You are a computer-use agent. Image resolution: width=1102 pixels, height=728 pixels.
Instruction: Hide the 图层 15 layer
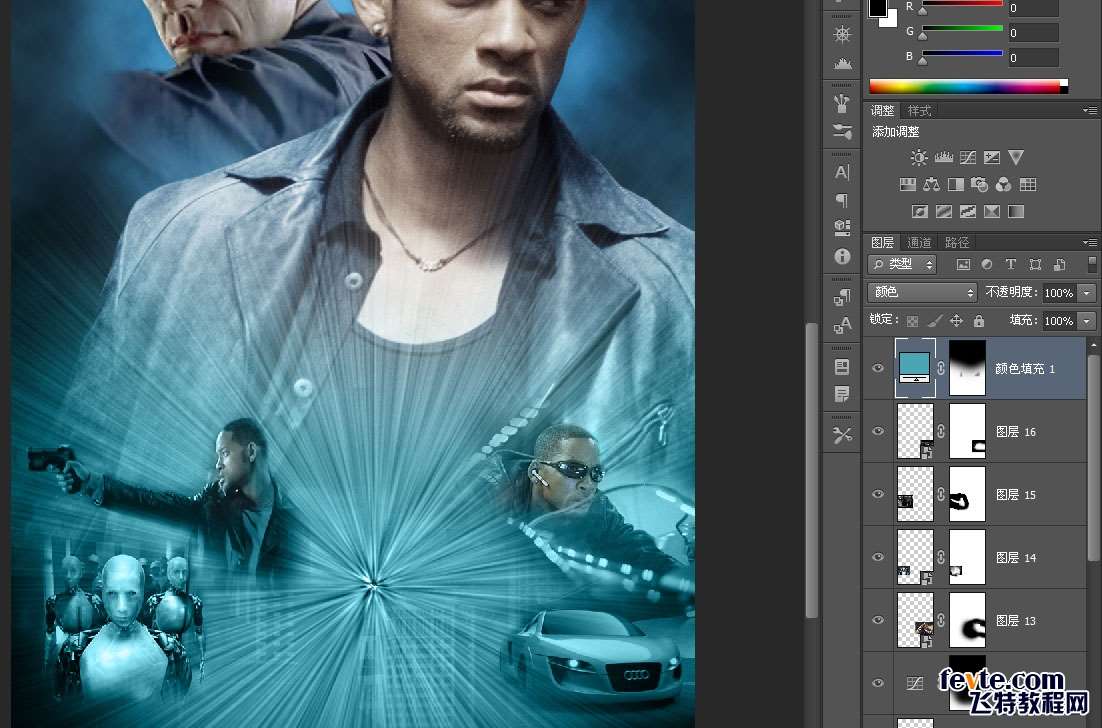[x=878, y=494]
